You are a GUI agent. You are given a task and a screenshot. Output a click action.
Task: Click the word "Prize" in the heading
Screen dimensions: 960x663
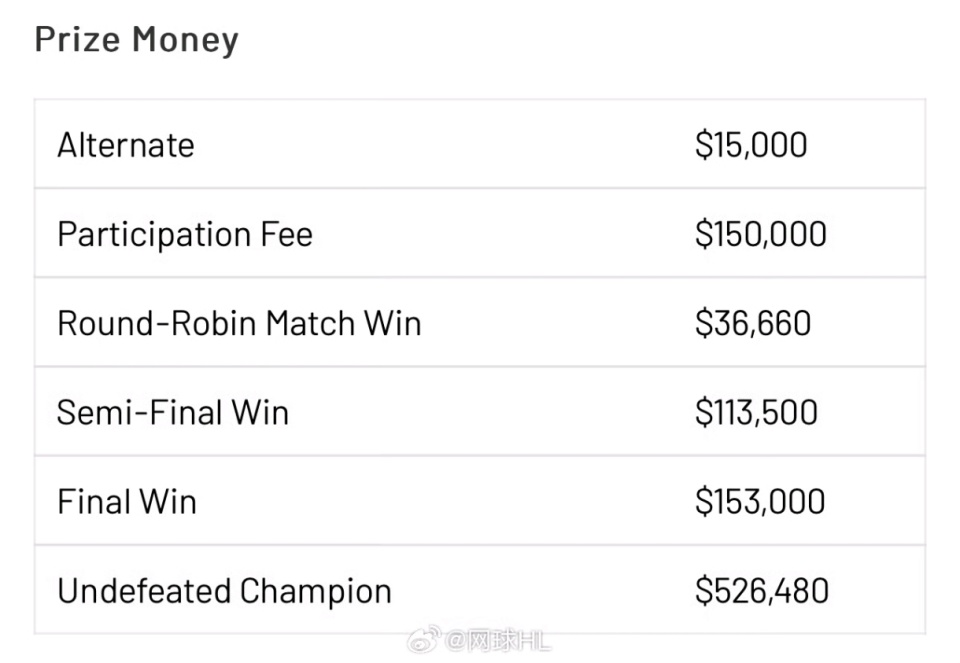point(76,39)
